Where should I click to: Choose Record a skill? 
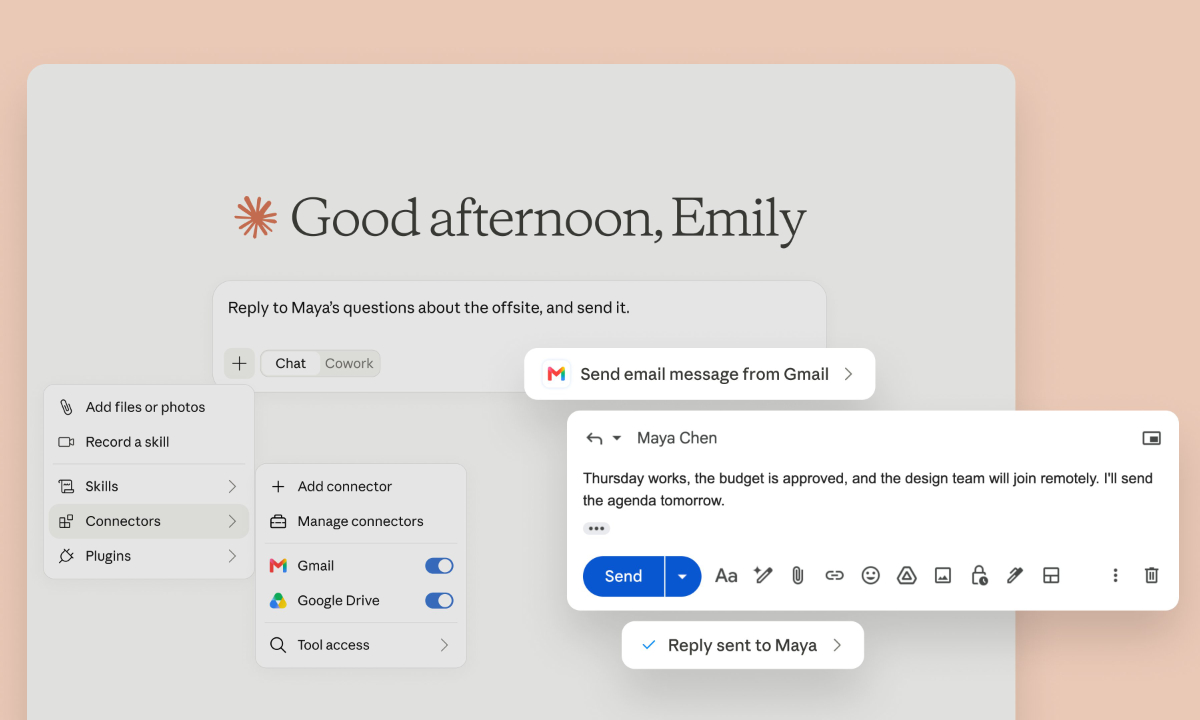click(148, 442)
